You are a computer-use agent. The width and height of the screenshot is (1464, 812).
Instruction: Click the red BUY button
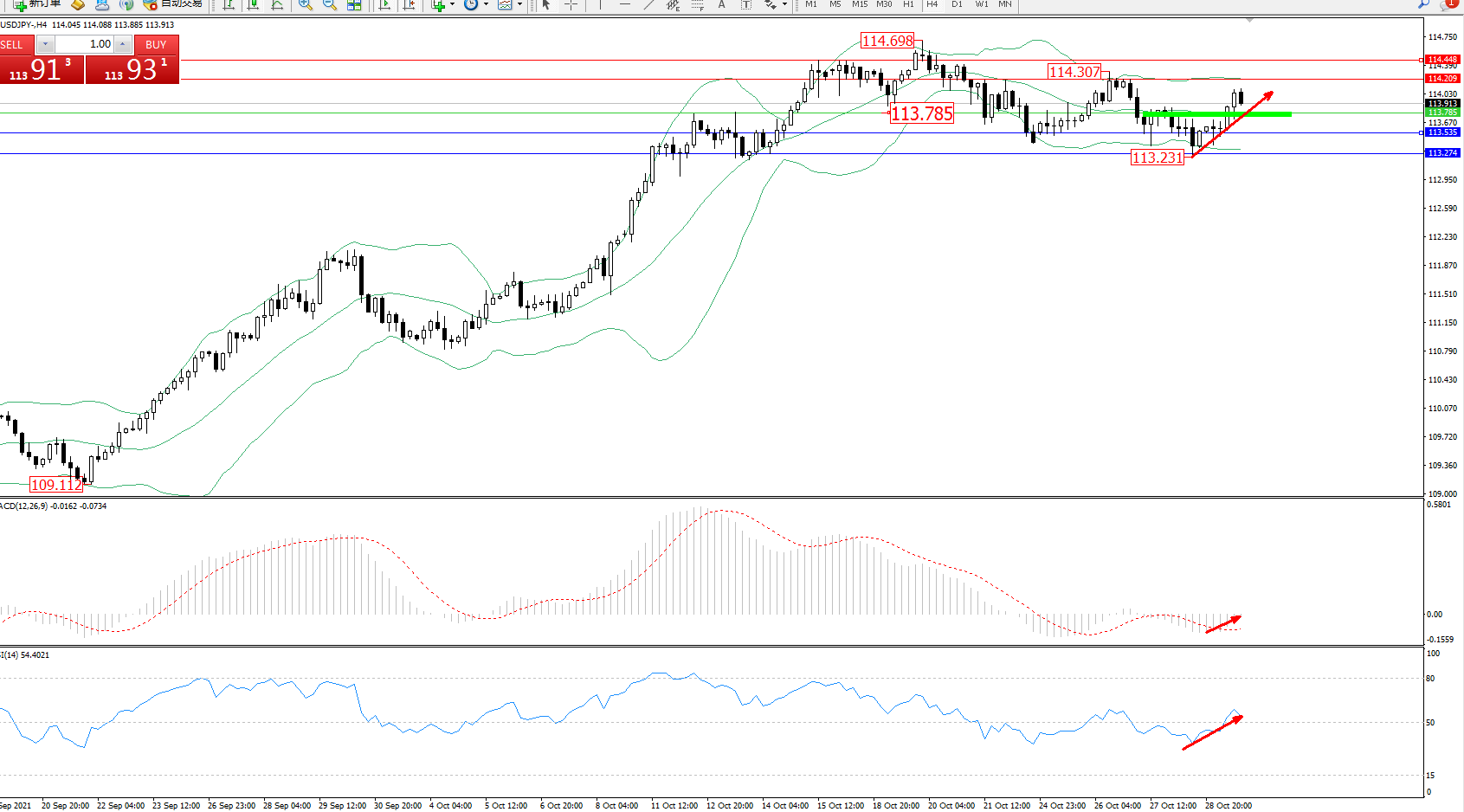[156, 45]
